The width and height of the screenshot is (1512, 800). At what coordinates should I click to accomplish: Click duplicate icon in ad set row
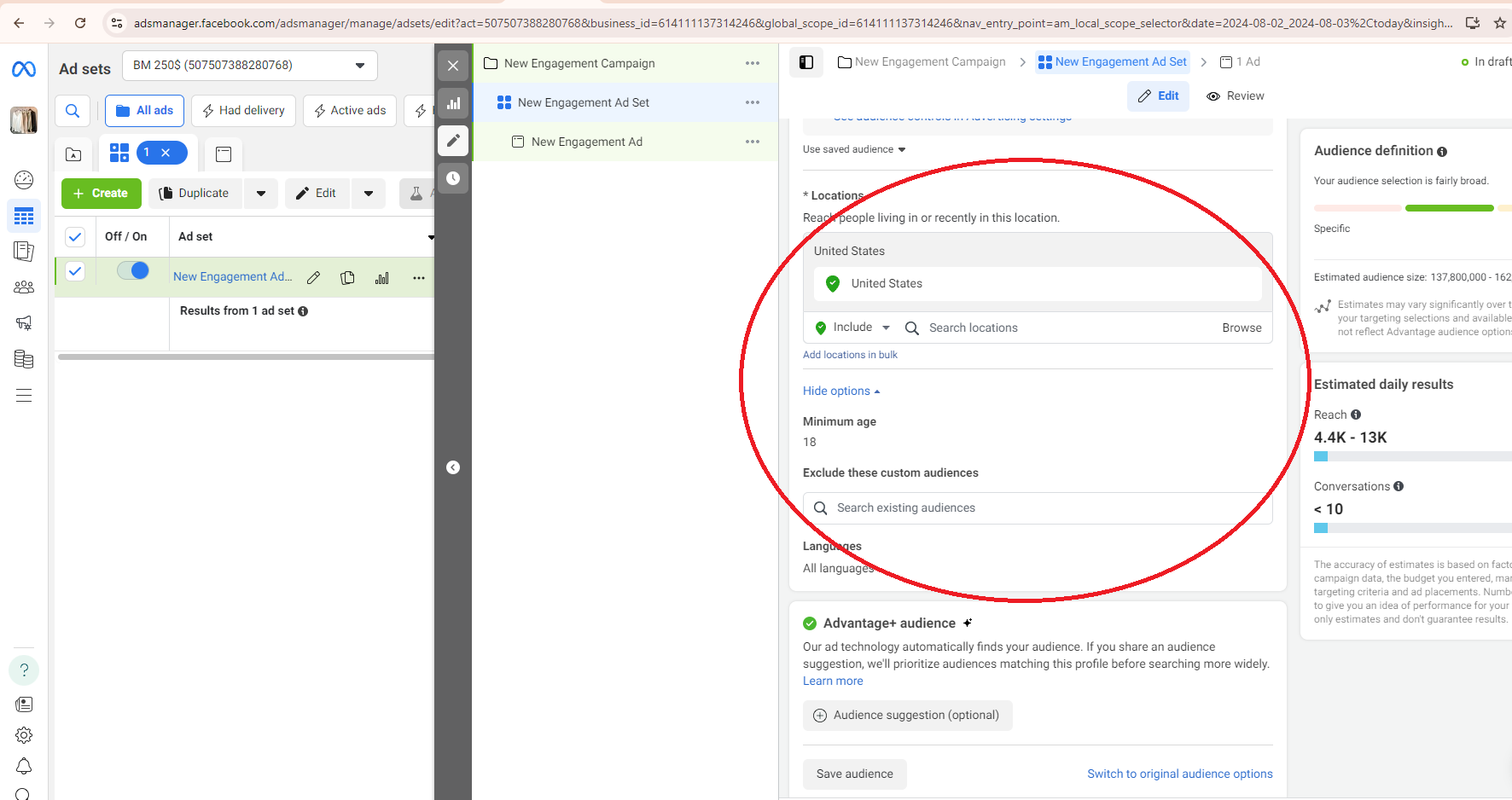point(347,277)
